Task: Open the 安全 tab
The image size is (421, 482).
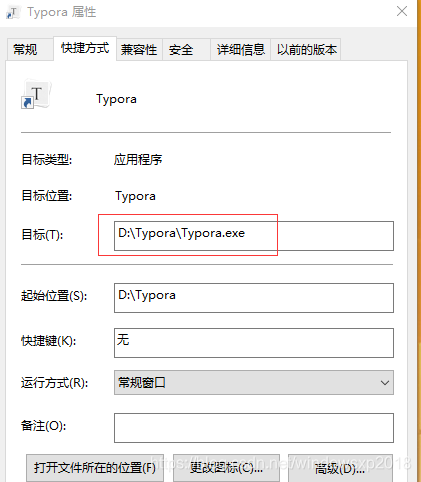Action: (x=186, y=50)
